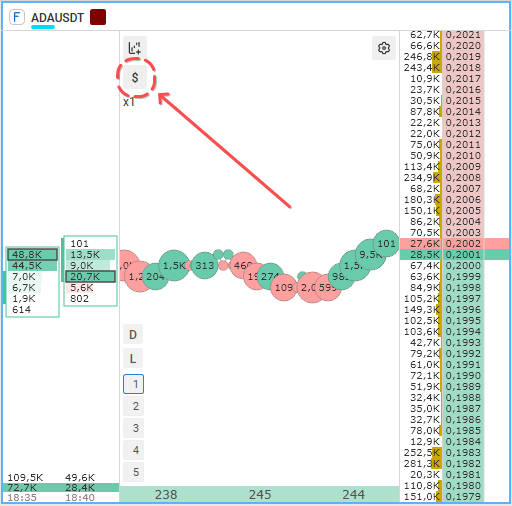This screenshot has height=506, width=512.
Task: Switch to preset 3
Action: [133, 428]
